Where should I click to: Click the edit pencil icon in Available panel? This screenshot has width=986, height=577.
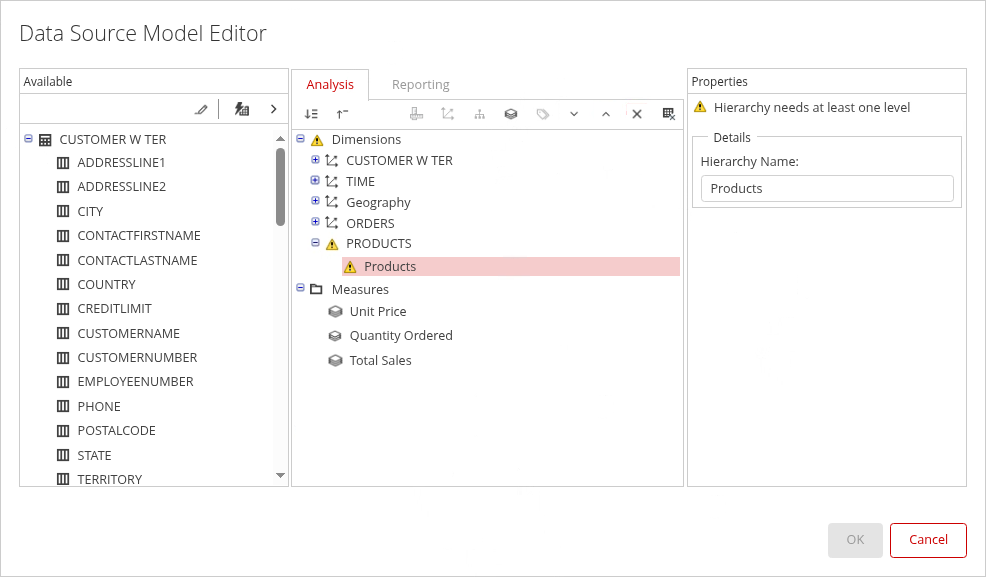coord(201,109)
